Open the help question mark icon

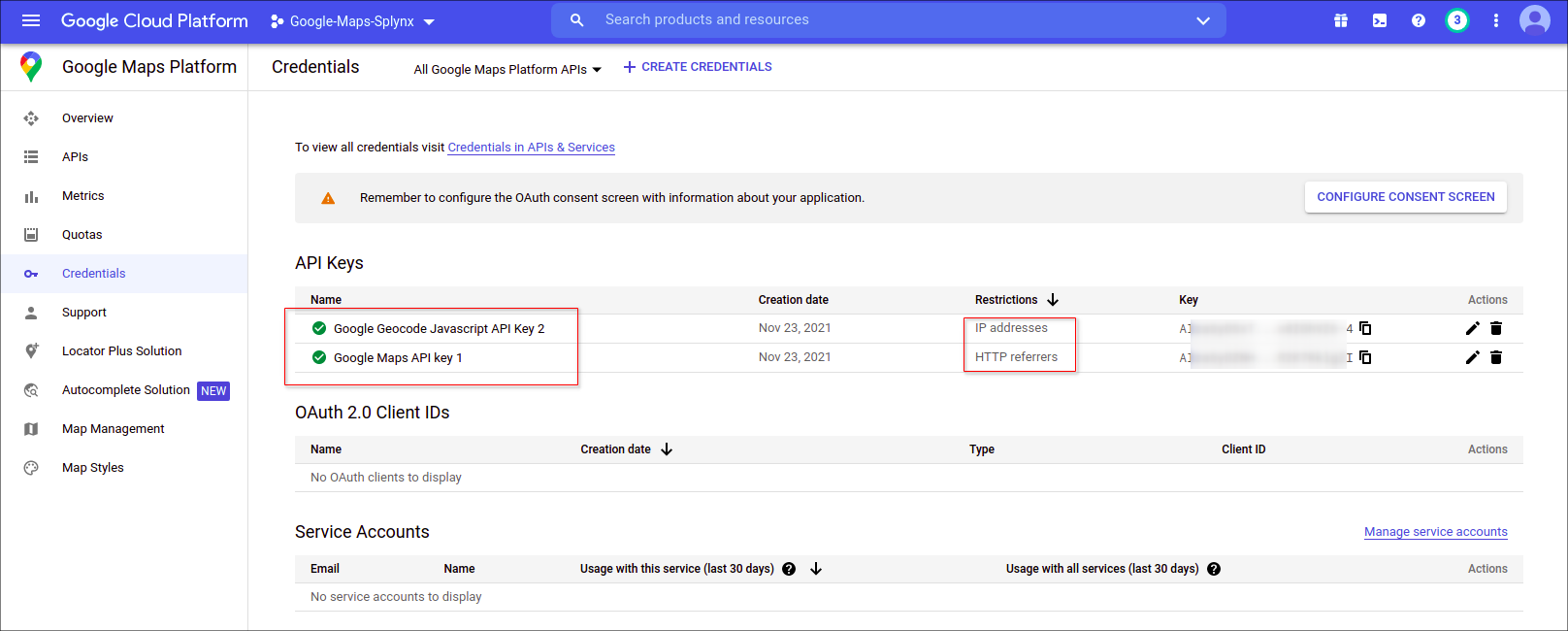click(1419, 20)
